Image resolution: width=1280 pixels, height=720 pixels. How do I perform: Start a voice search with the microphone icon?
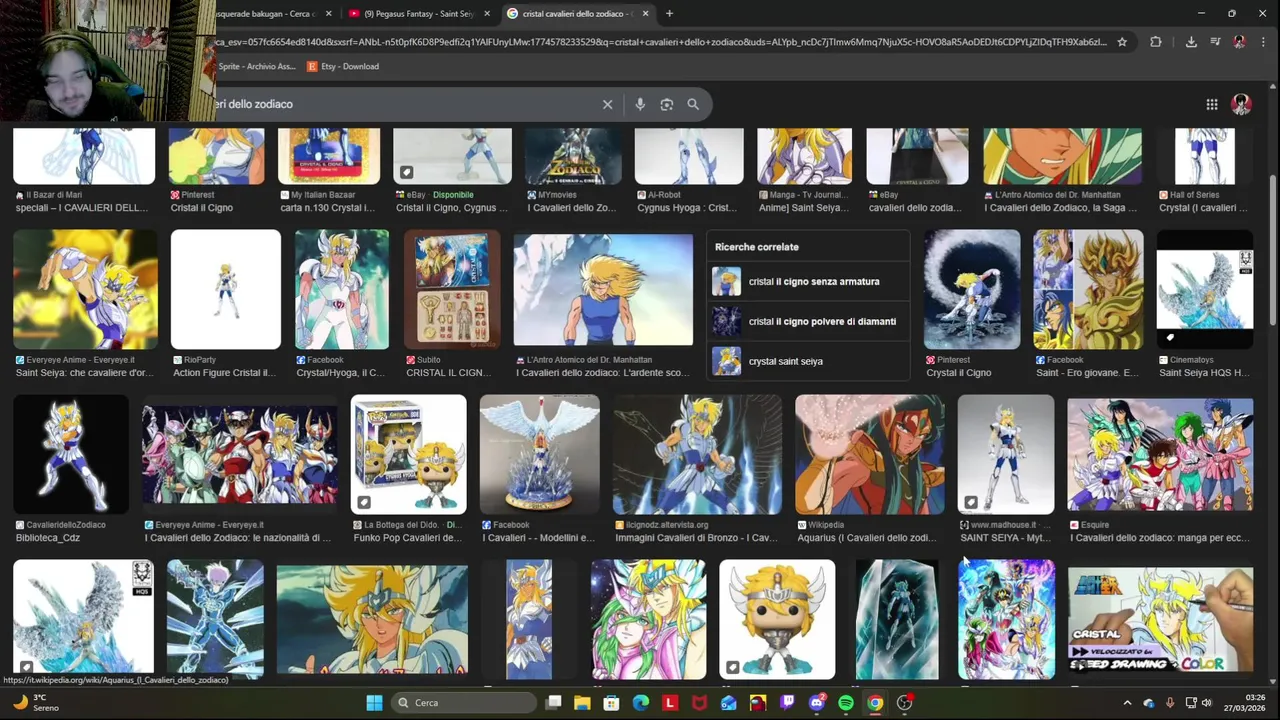(640, 104)
